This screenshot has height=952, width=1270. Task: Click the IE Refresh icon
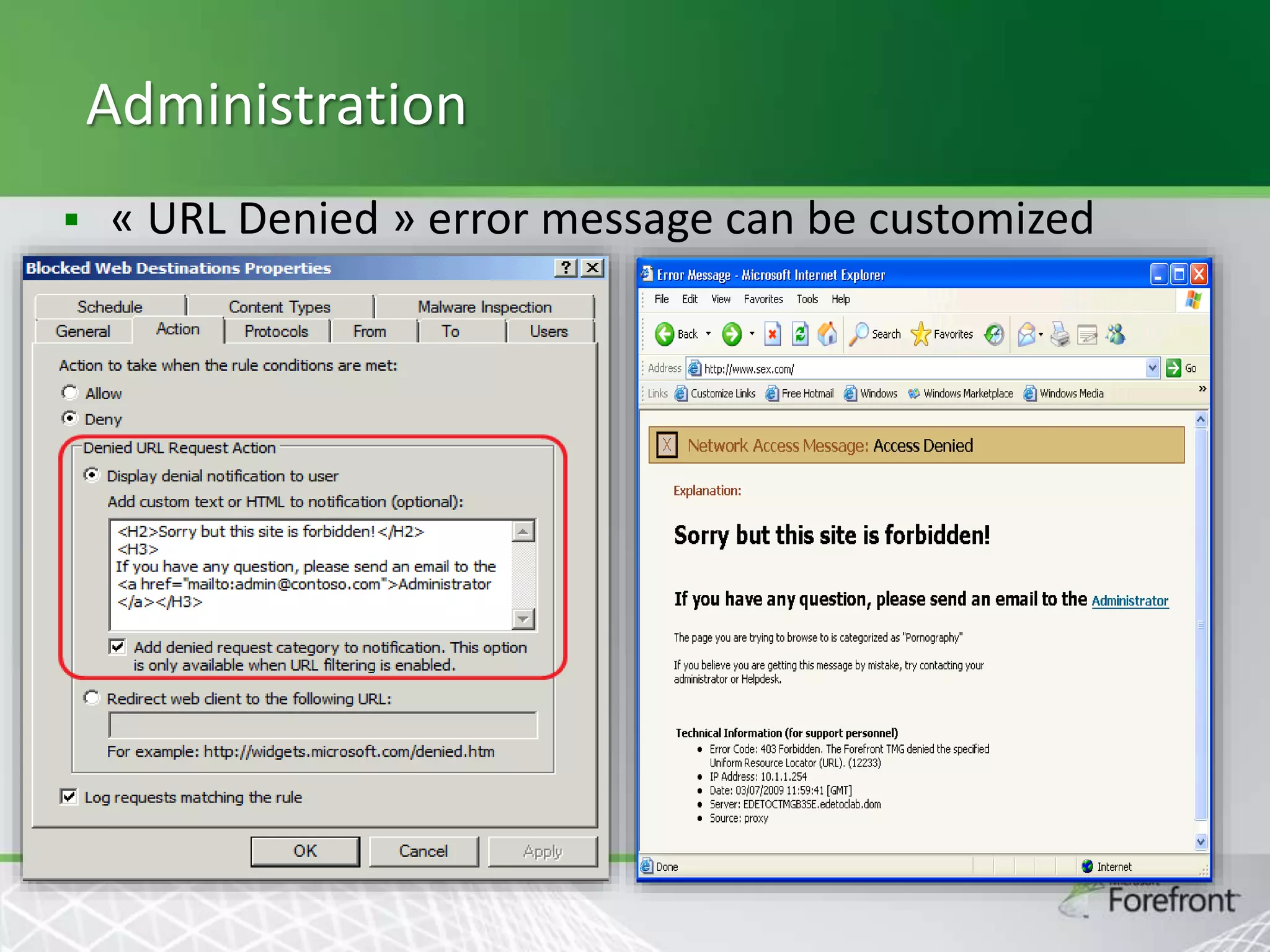[x=801, y=334]
